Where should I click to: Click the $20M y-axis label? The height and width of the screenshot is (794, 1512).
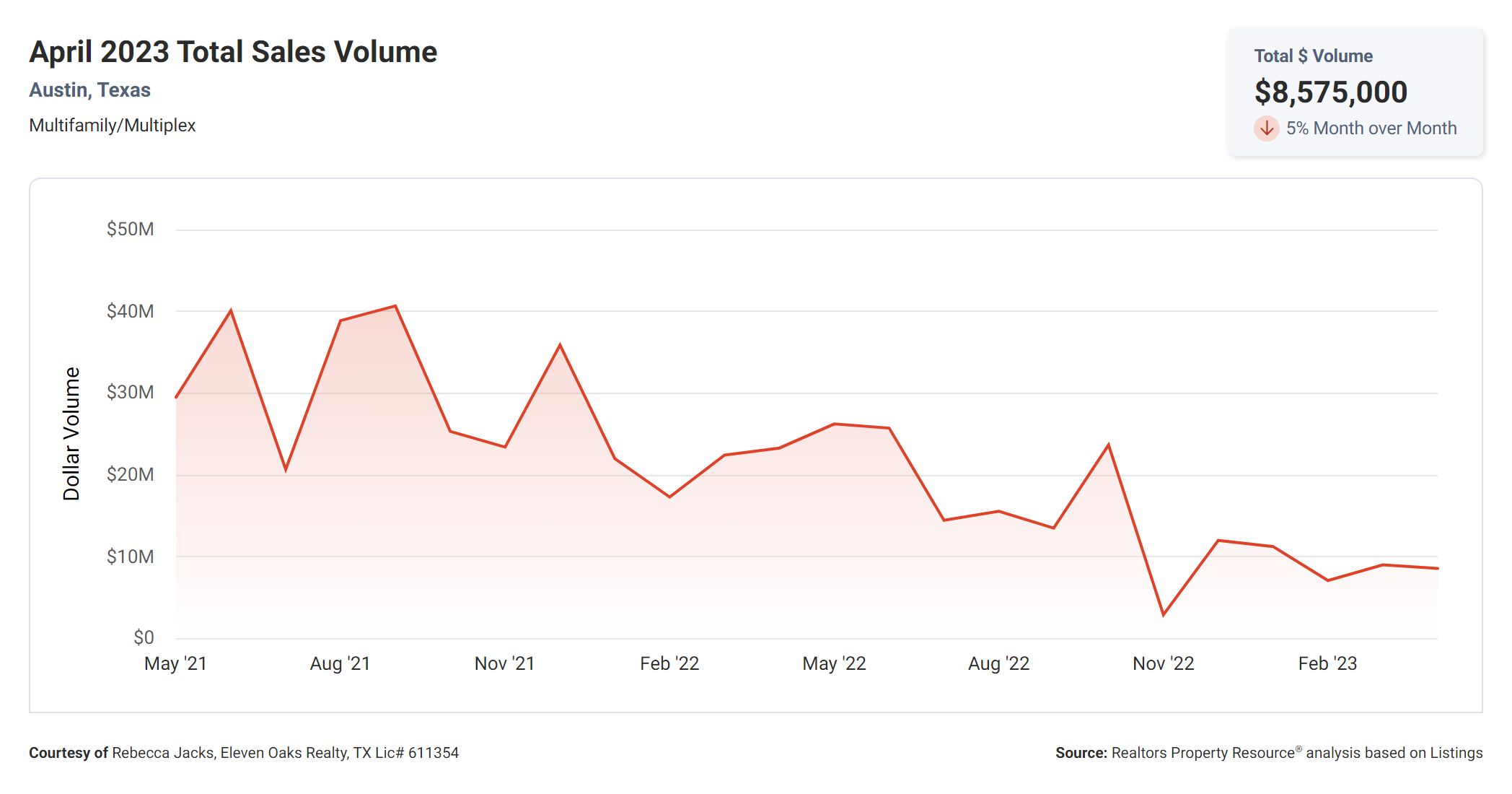click(131, 475)
